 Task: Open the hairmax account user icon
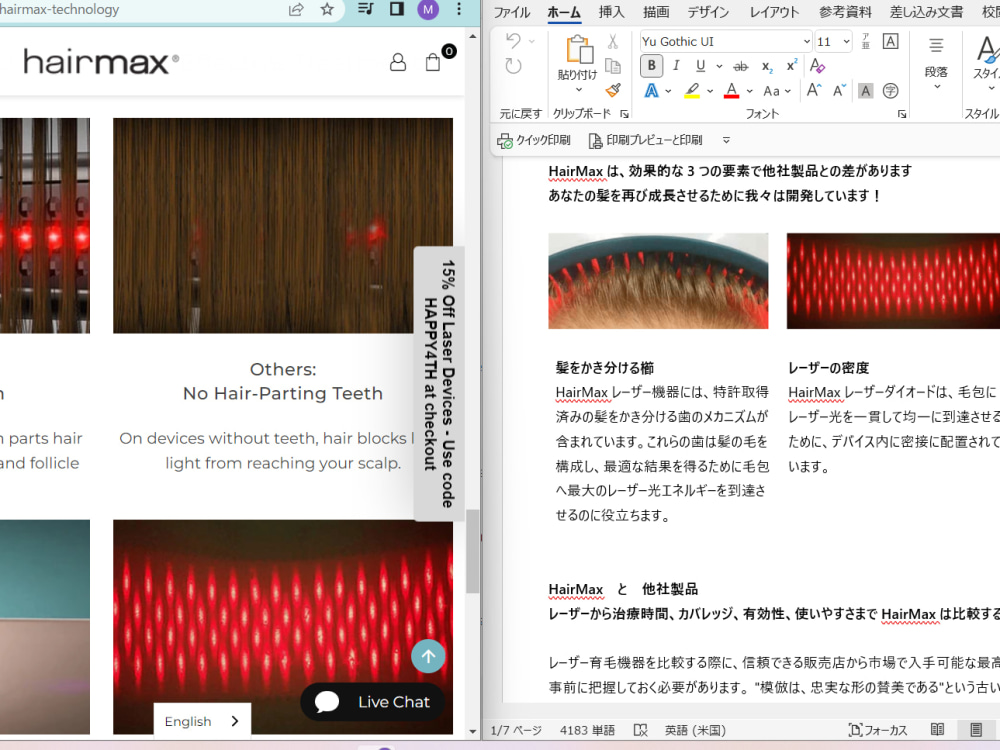(x=398, y=62)
